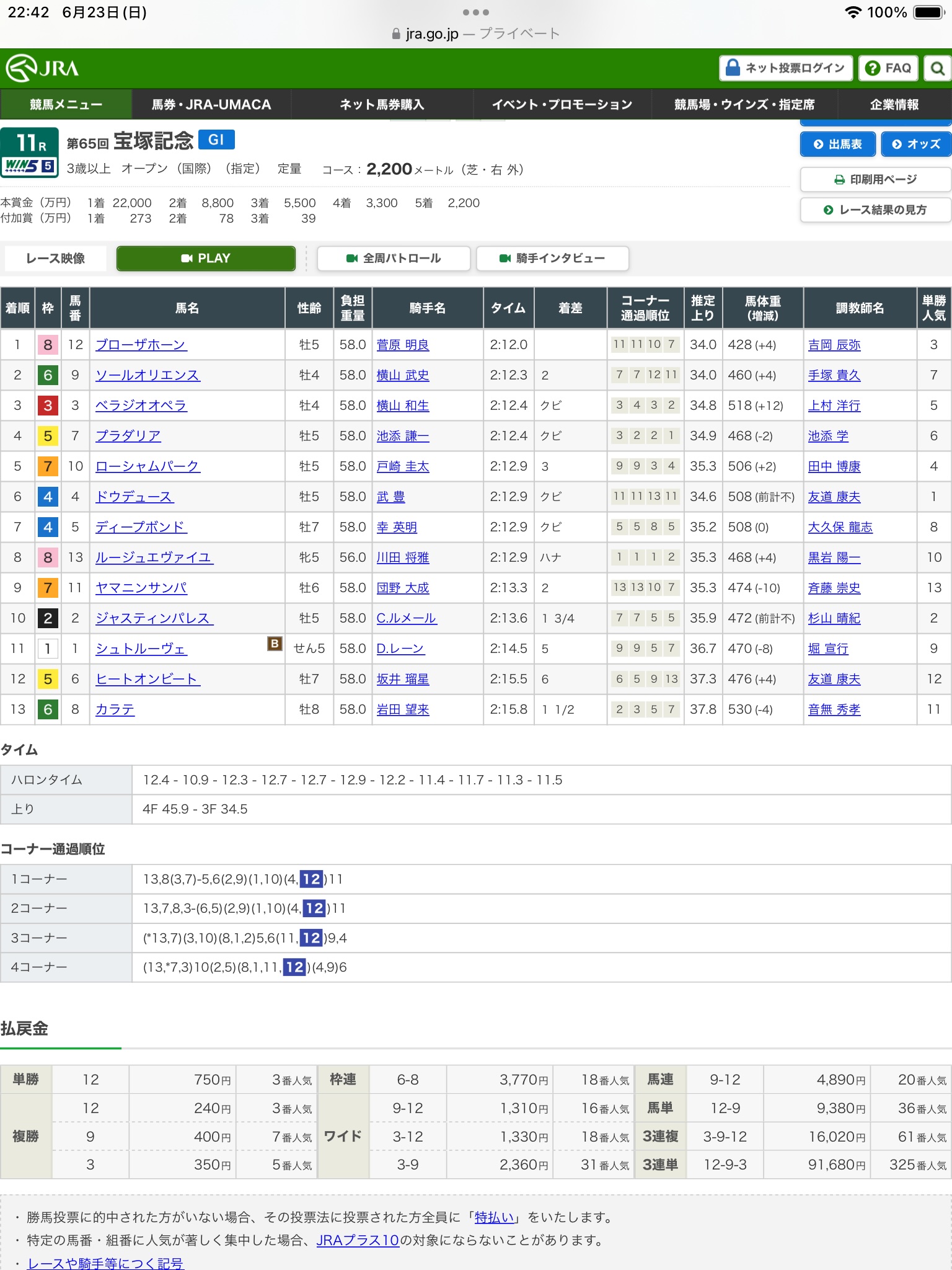Screen dimensions: 952x1270
Task: Click the JRA logo
Action: point(42,68)
